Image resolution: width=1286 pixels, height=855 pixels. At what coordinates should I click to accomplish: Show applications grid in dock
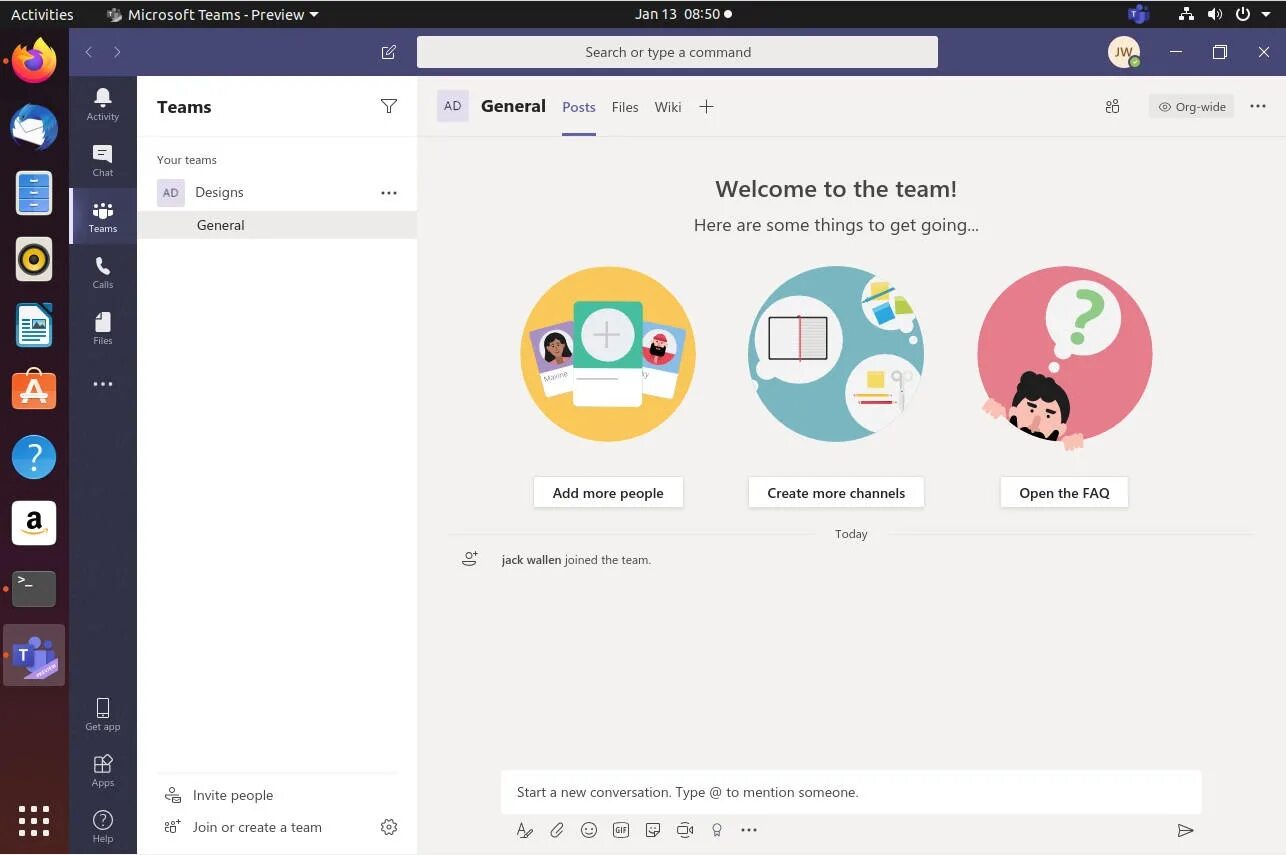pos(34,821)
